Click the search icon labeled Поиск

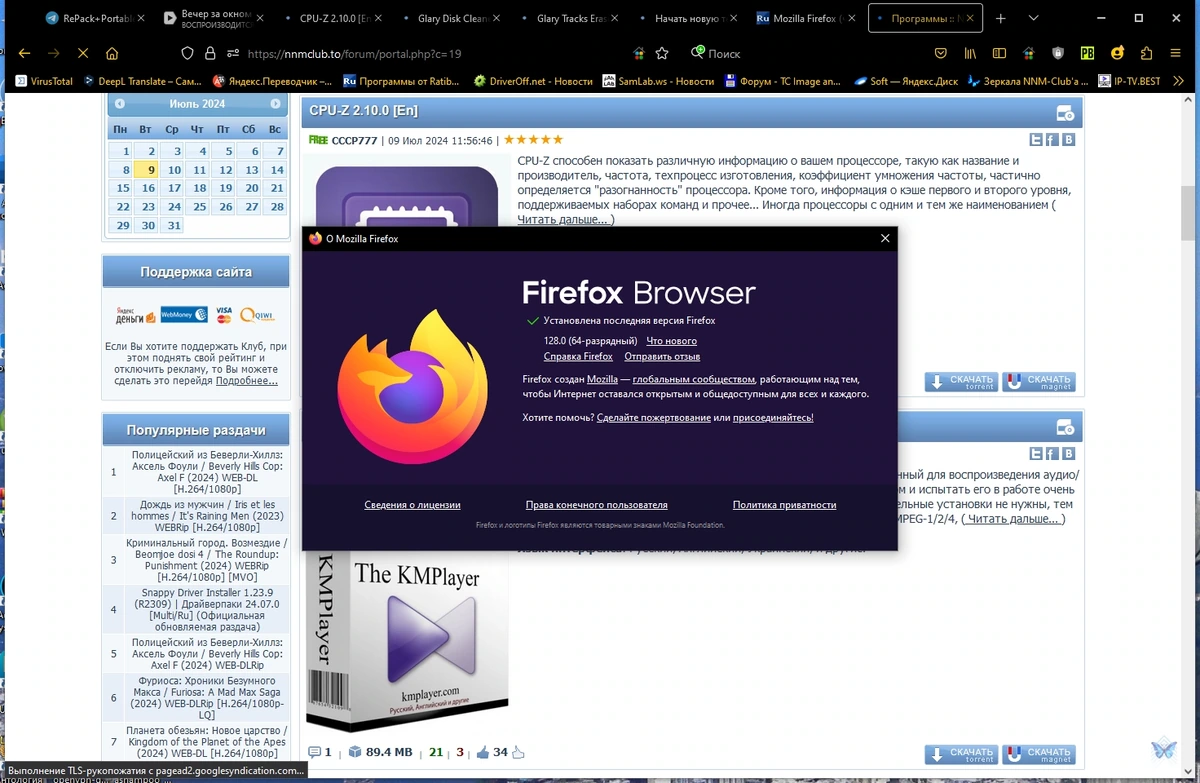coord(698,53)
